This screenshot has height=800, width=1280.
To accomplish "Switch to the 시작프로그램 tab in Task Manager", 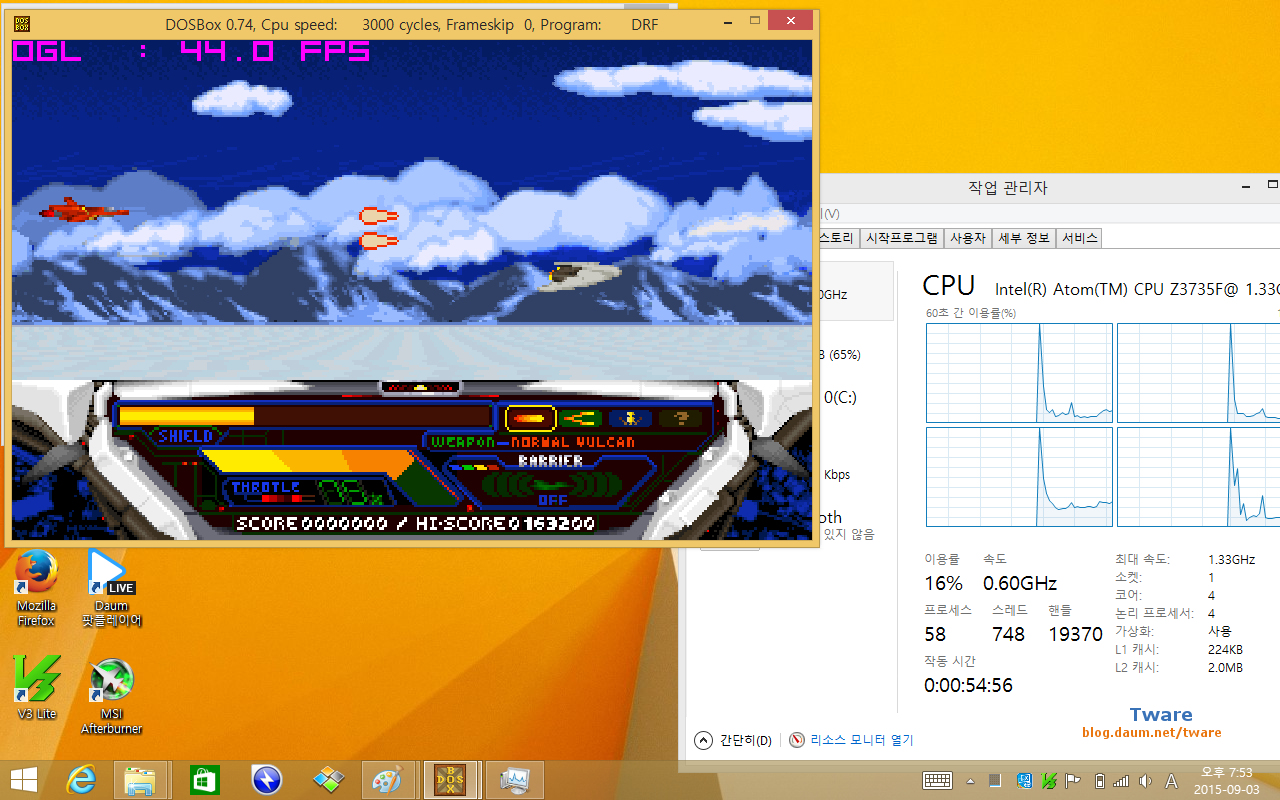I will pyautogui.click(x=902, y=238).
